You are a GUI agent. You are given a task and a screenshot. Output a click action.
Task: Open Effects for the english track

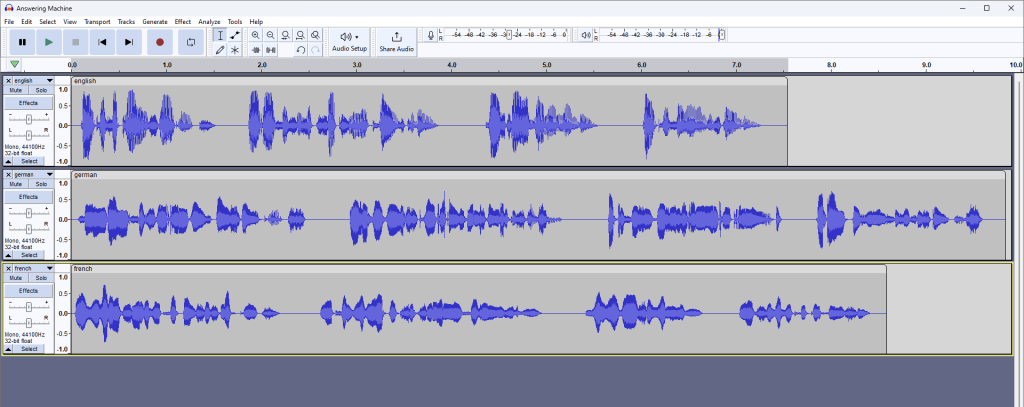coord(29,103)
